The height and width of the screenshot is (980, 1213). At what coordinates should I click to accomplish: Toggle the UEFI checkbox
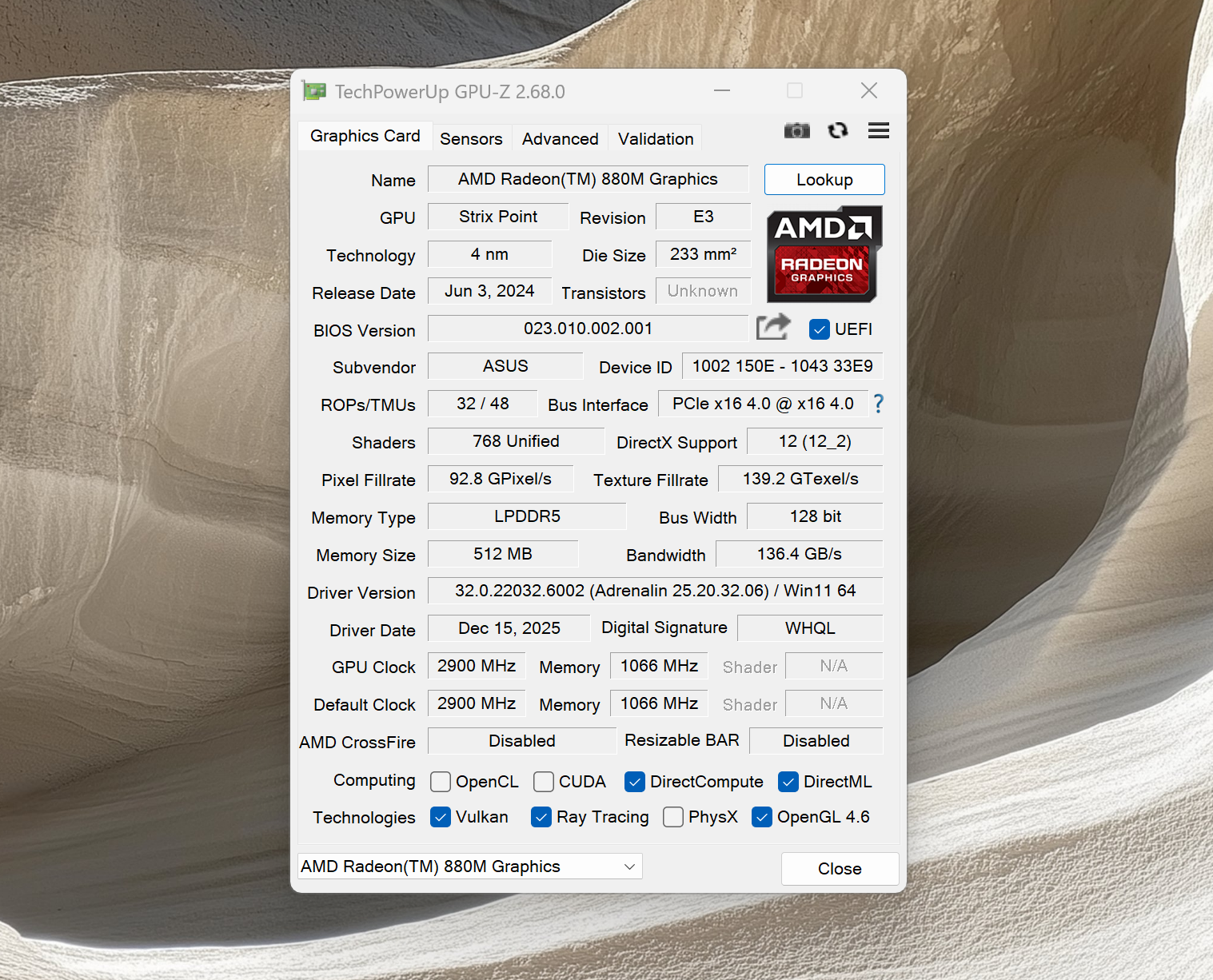click(819, 329)
